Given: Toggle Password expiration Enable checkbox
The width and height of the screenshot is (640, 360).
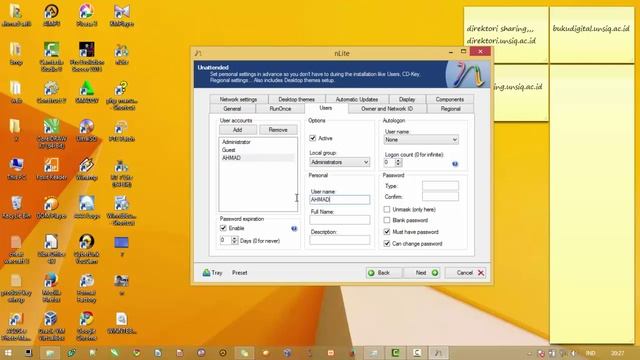Looking at the screenshot, I should point(223,228).
